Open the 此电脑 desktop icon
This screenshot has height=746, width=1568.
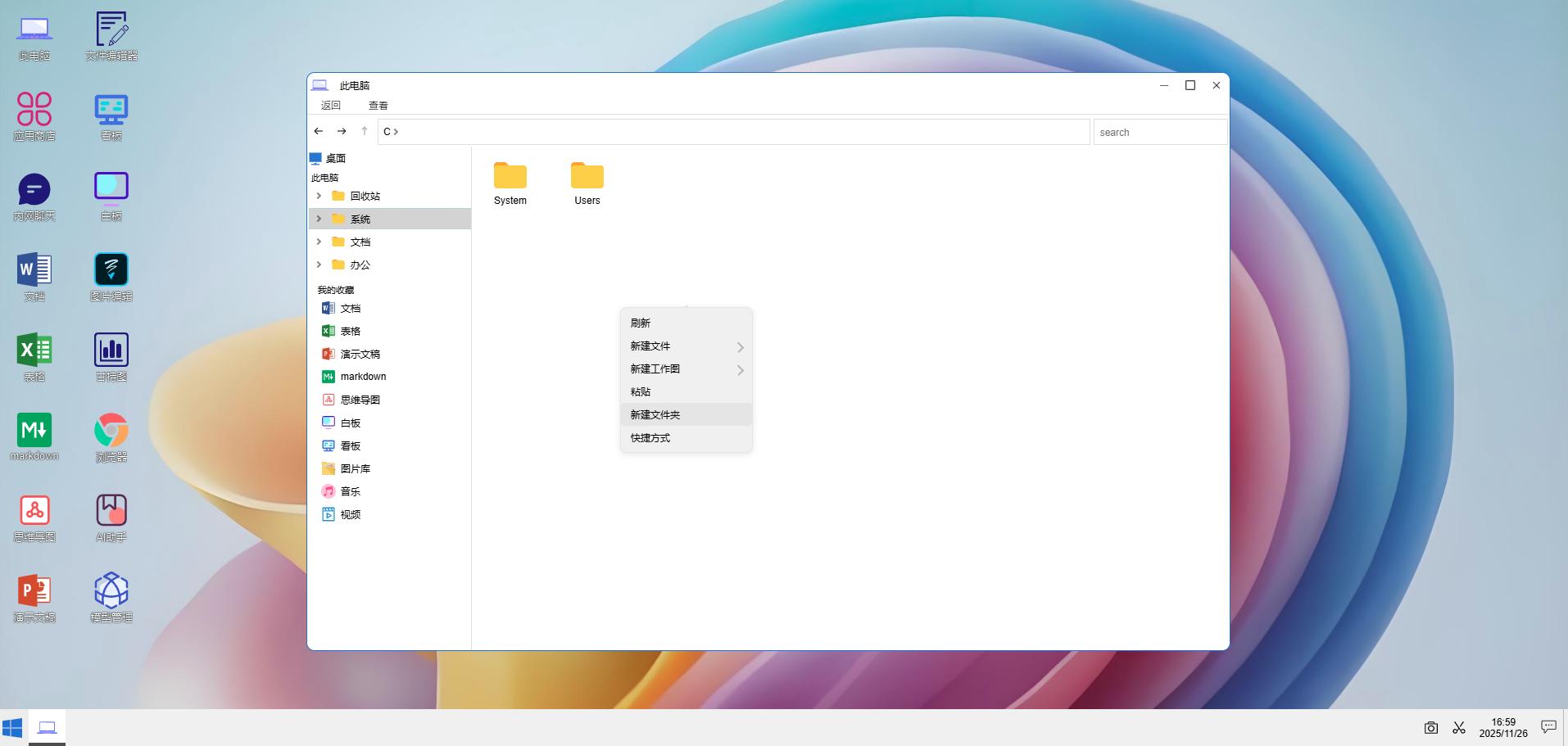coord(34,38)
